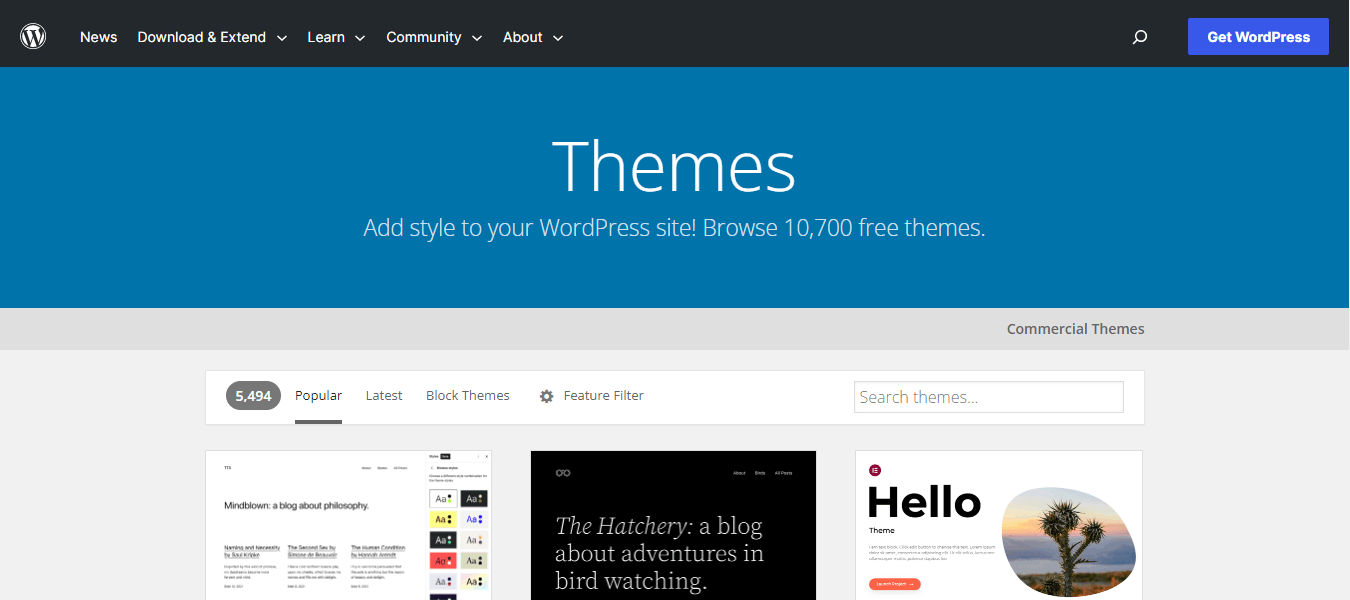Click the WordPress logo icon
The image size is (1350, 600).
(x=33, y=37)
